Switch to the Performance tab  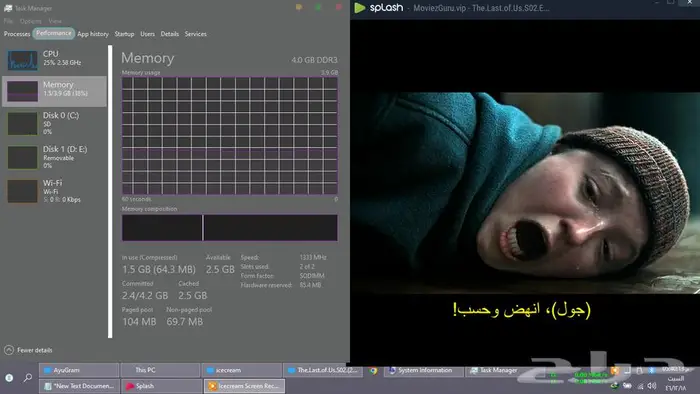[x=54, y=33]
